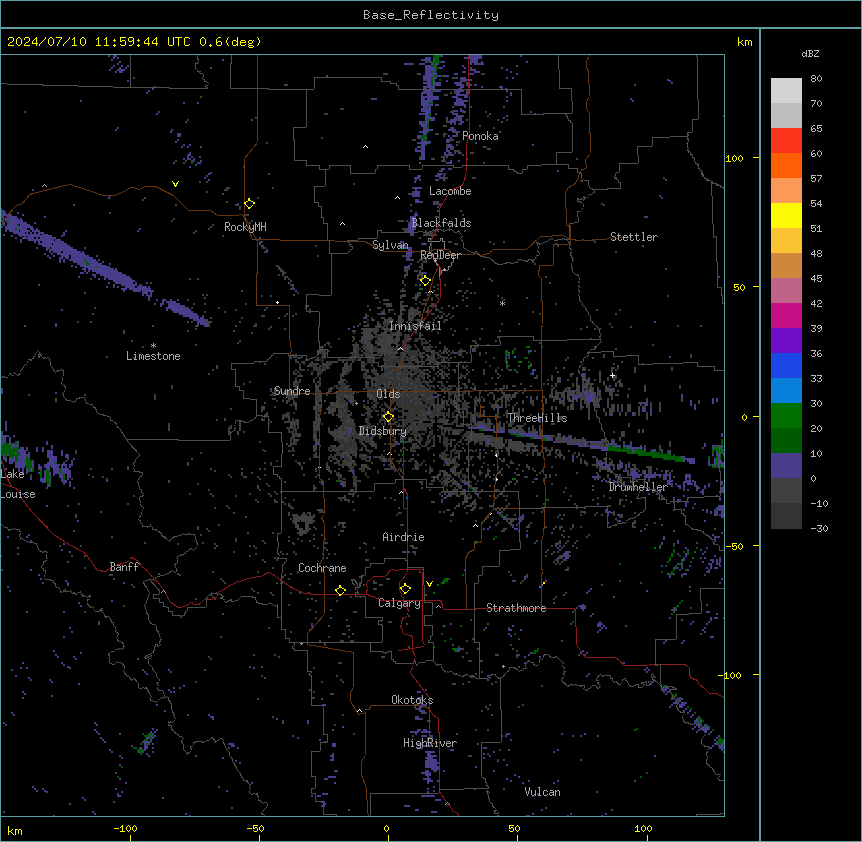Click the 45 value in dBZ legend
This screenshot has width=862, height=842.
[x=816, y=279]
